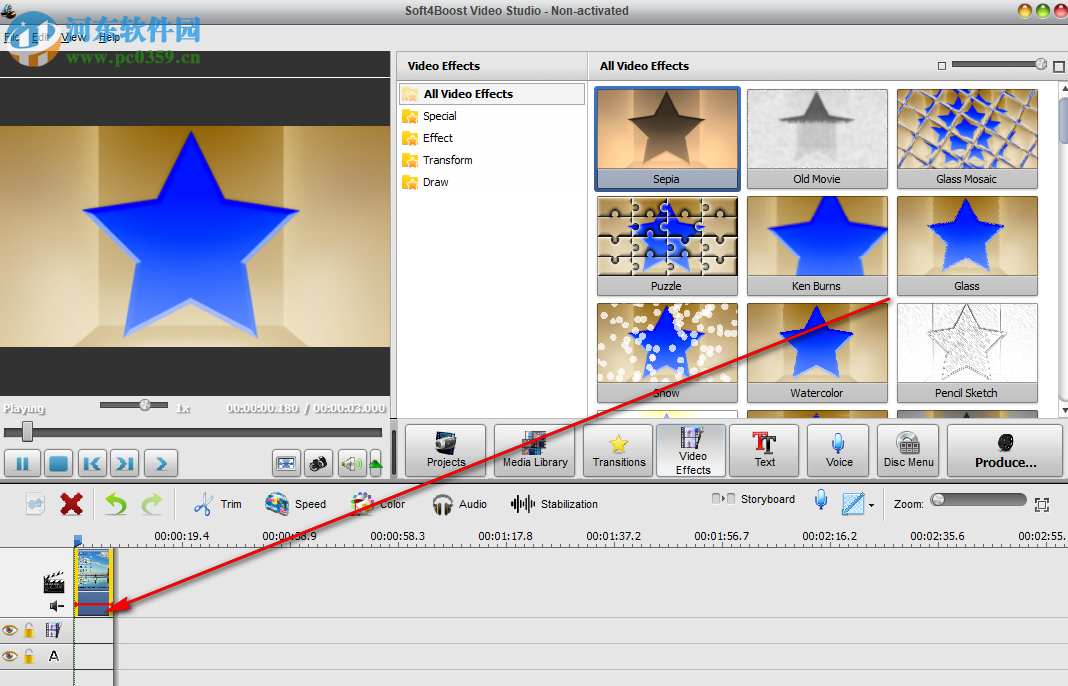Expand volume control green arrow
The image size is (1068, 686).
click(x=376, y=463)
